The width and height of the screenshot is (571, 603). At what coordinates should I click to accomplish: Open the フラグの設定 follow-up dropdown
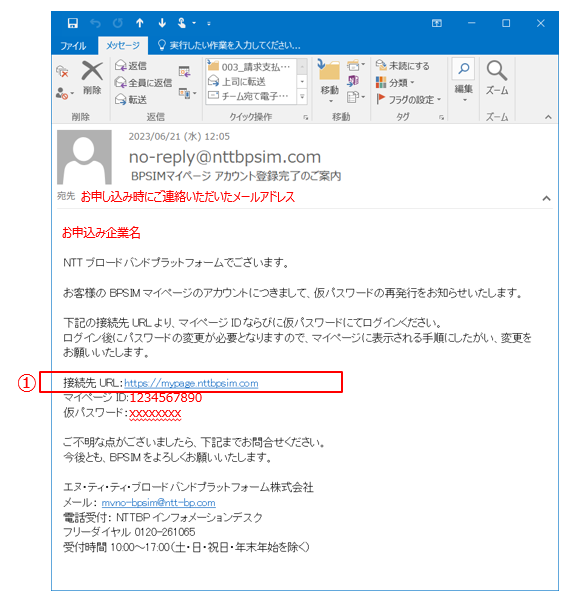click(408, 100)
